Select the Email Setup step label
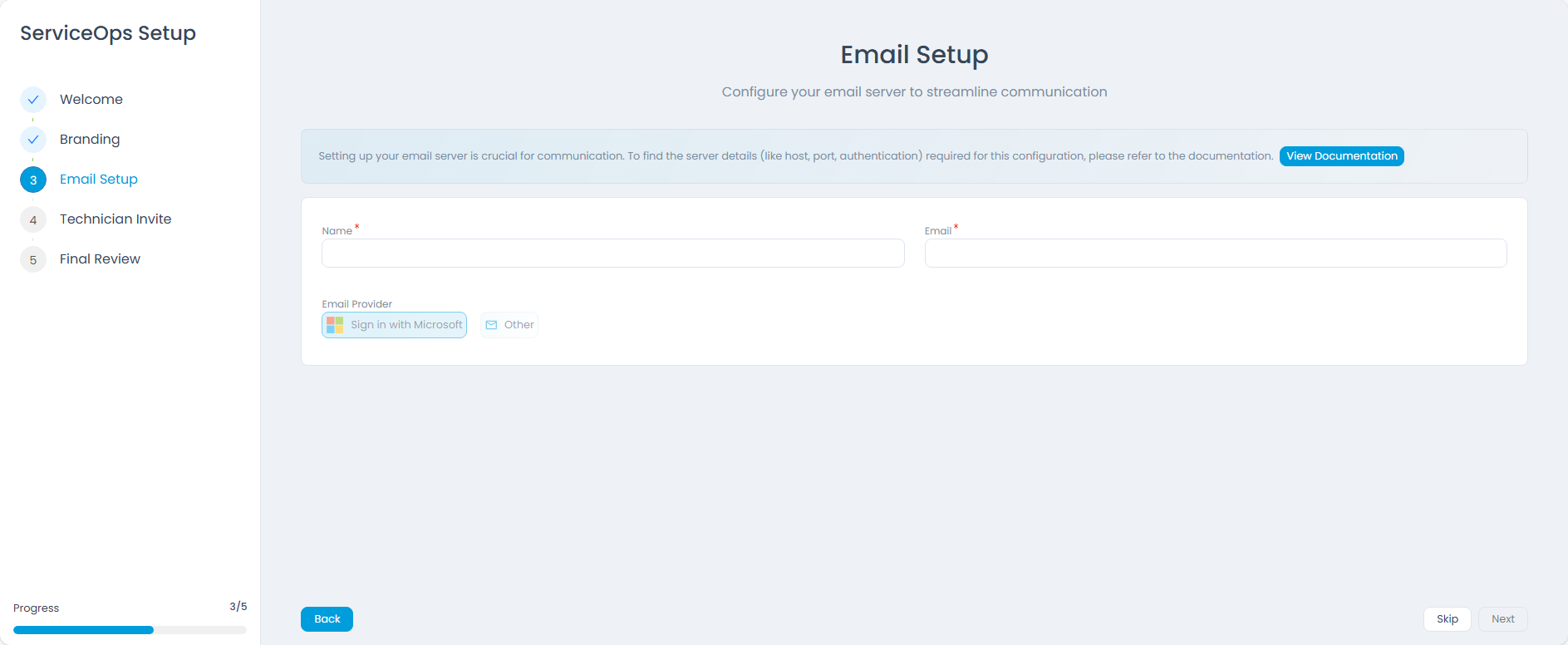 [99, 180]
